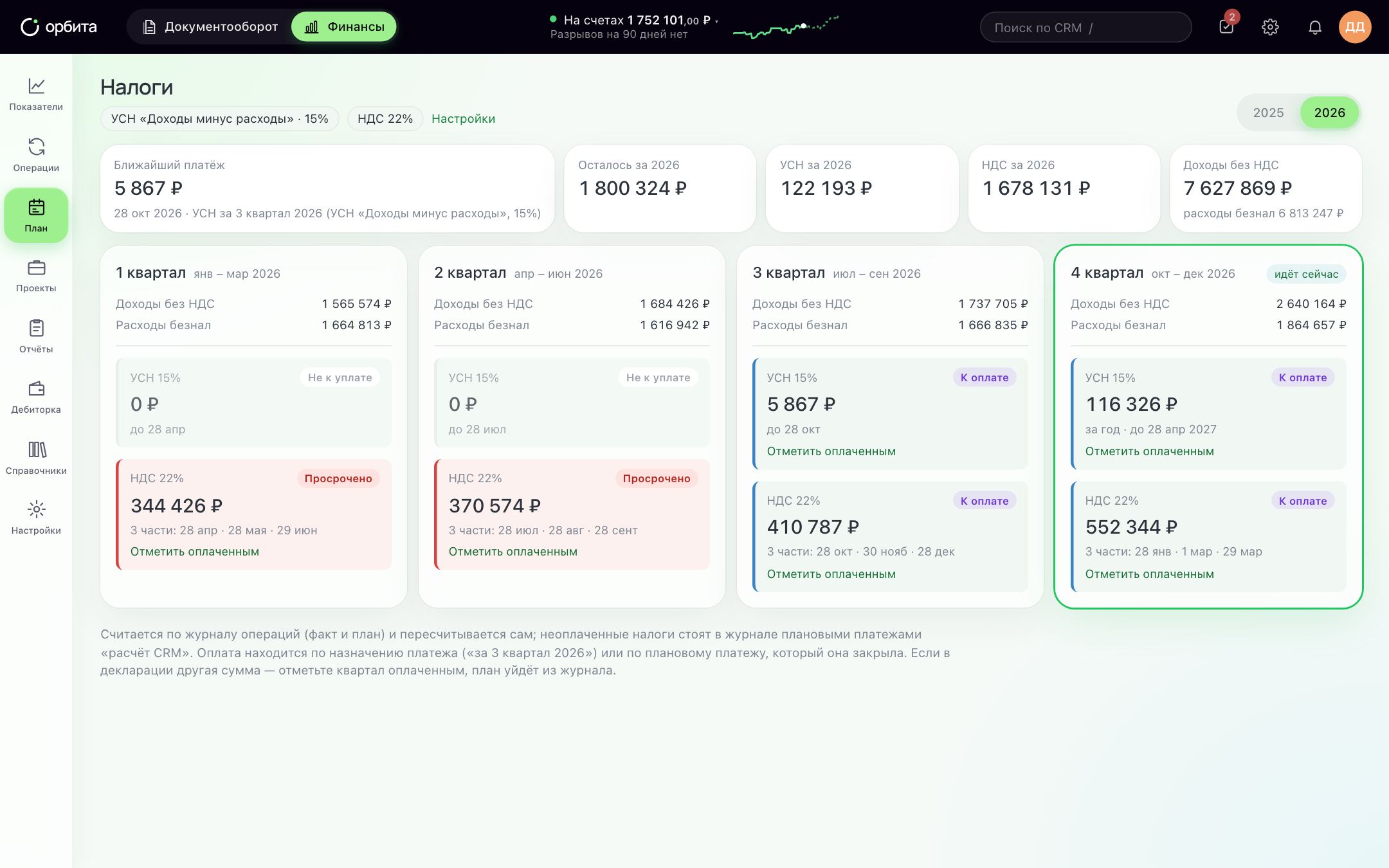Open the ДД user avatar
Screen dimensions: 1389x868
pos(1355,27)
